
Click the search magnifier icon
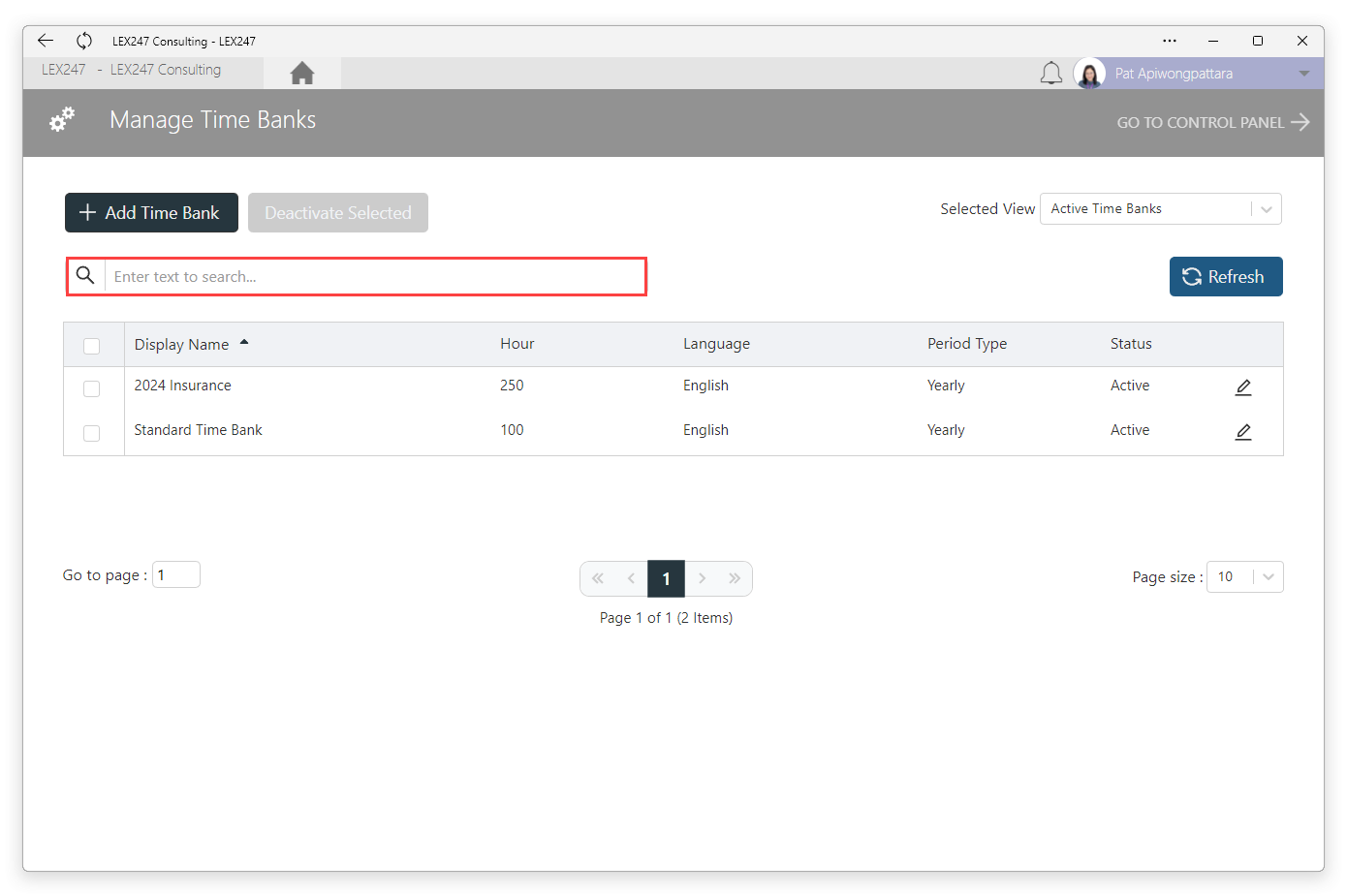[x=85, y=276]
